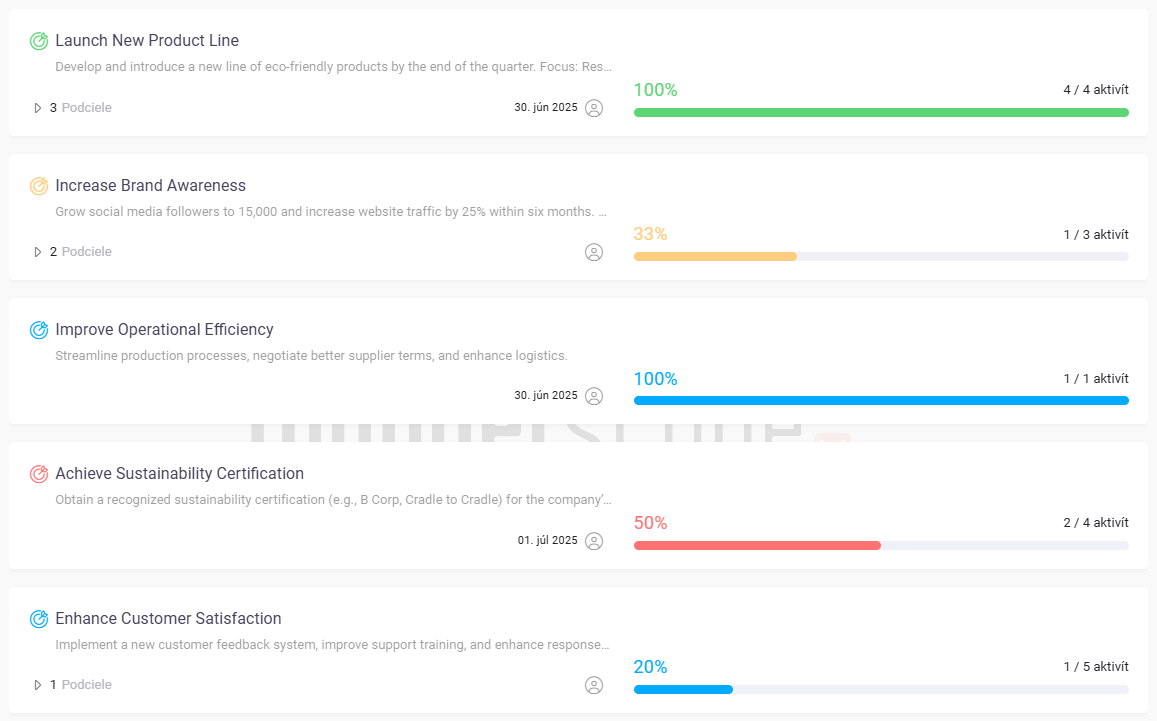Click the green goal icon for Launch New Product Line

[x=39, y=41]
